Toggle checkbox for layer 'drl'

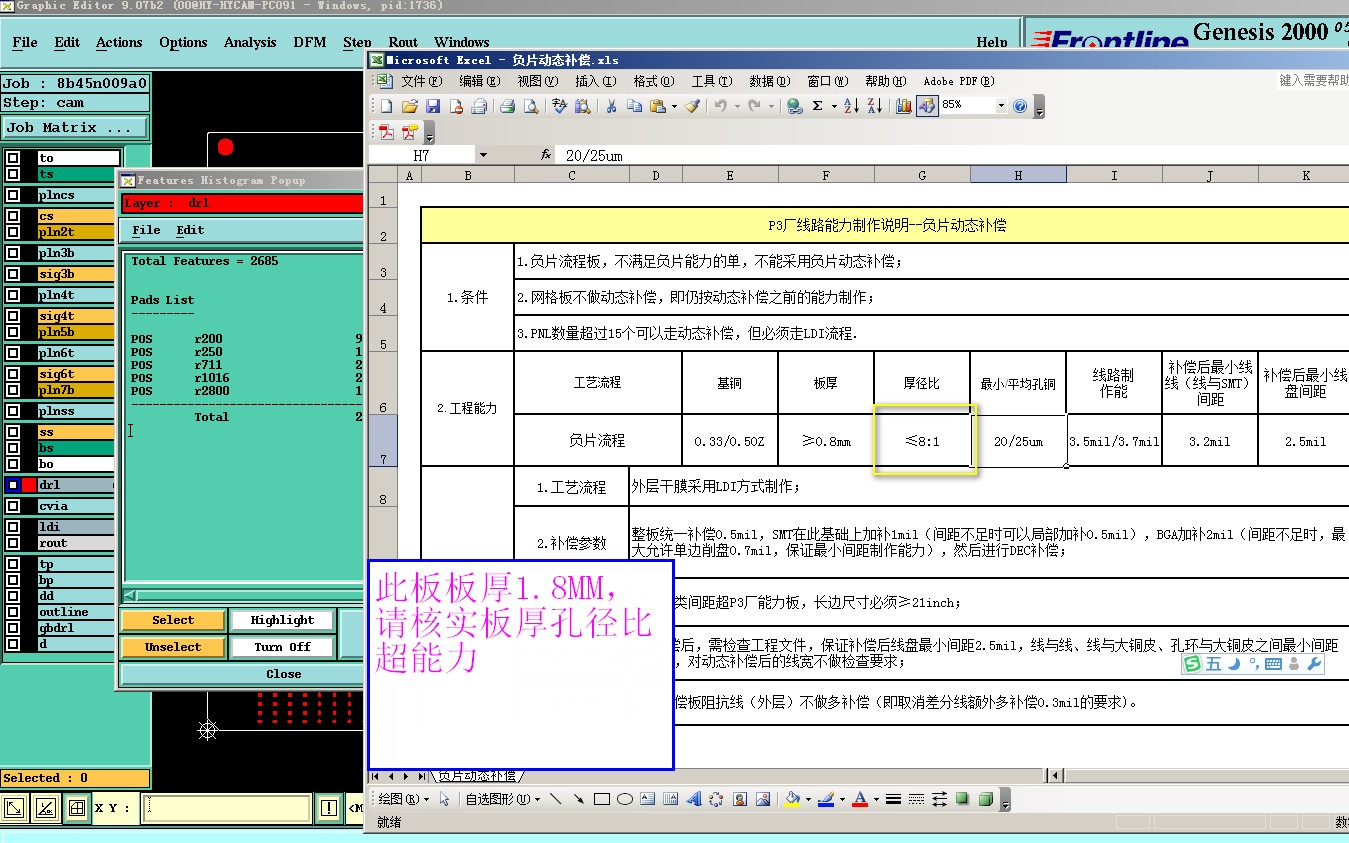(x=12, y=485)
